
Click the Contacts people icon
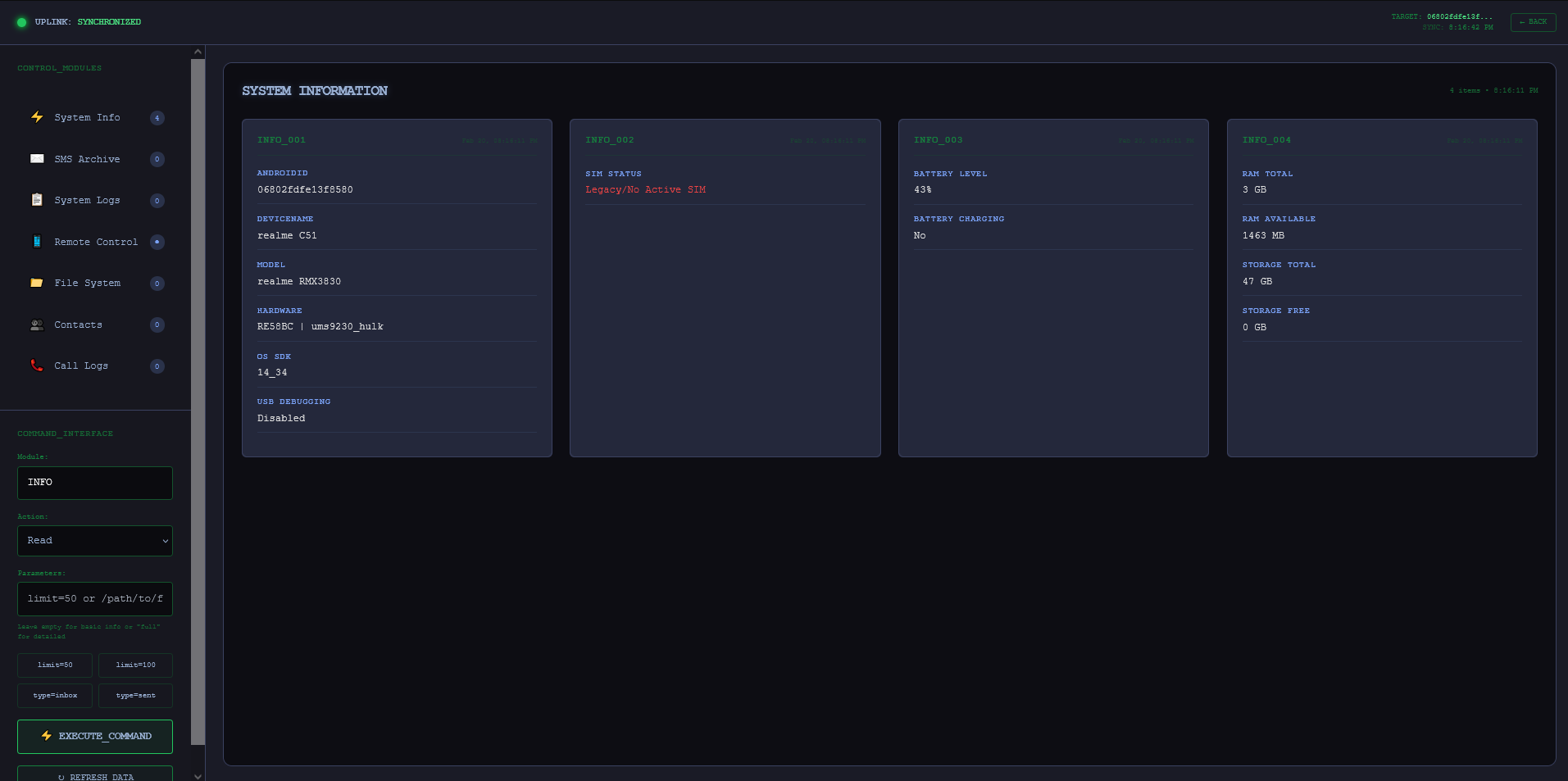[37, 325]
